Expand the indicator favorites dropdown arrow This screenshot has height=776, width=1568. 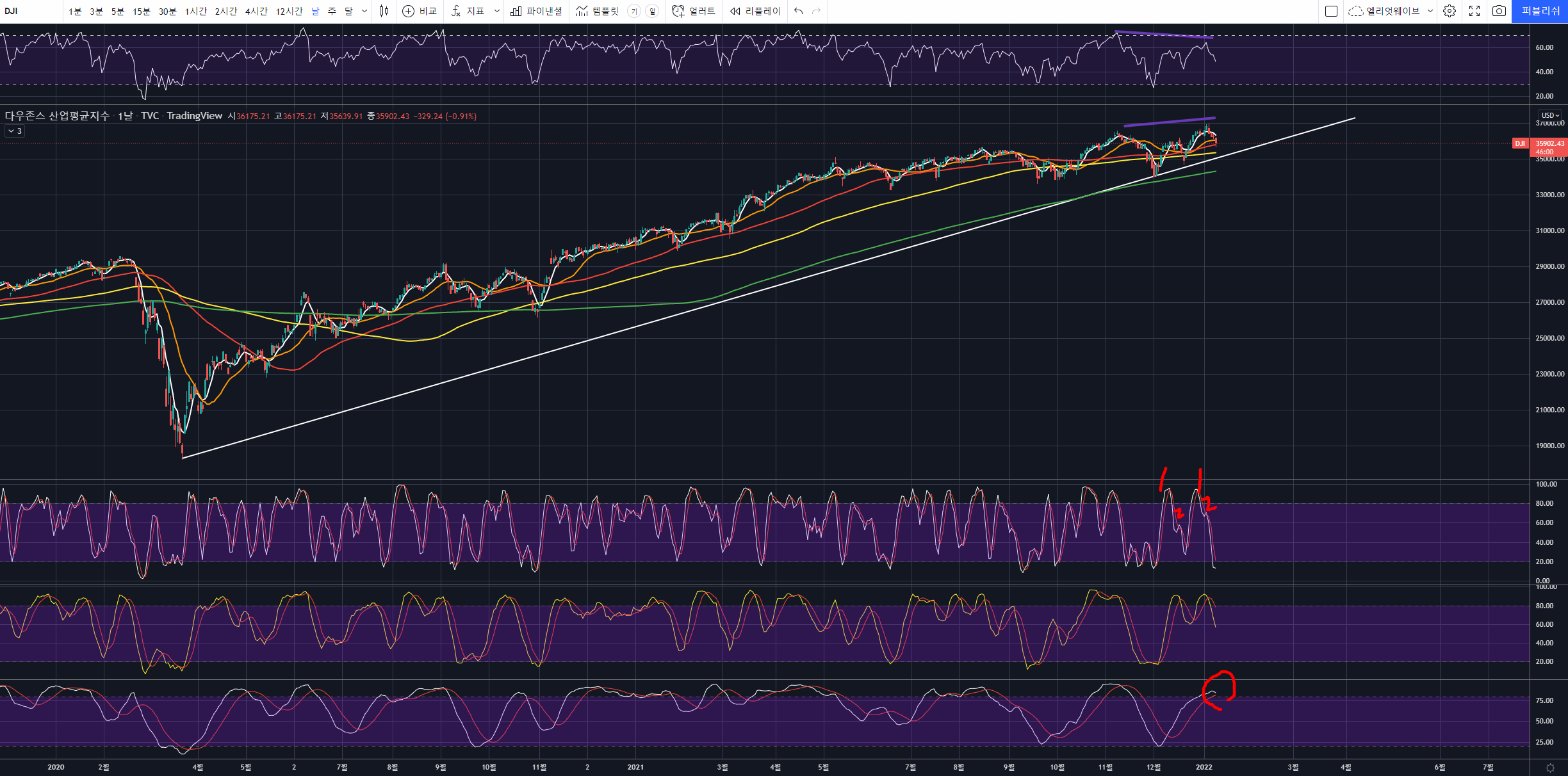click(x=496, y=11)
